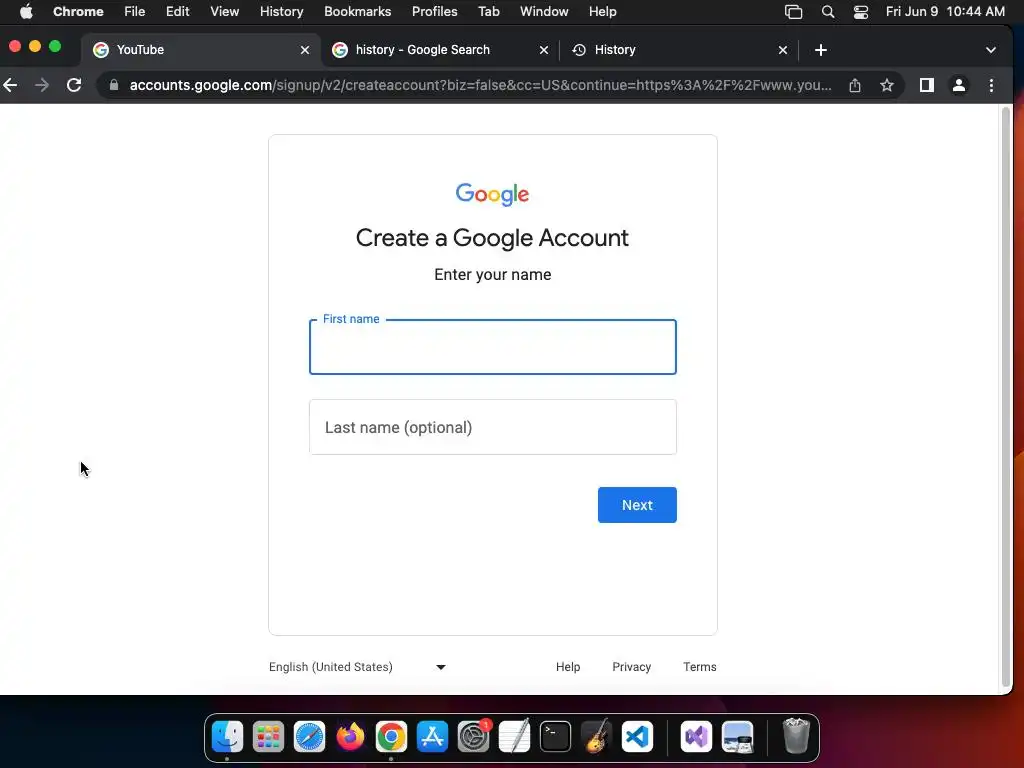This screenshot has width=1024, height=768.
Task: Open Launchpad from the Dock
Action: click(x=268, y=737)
